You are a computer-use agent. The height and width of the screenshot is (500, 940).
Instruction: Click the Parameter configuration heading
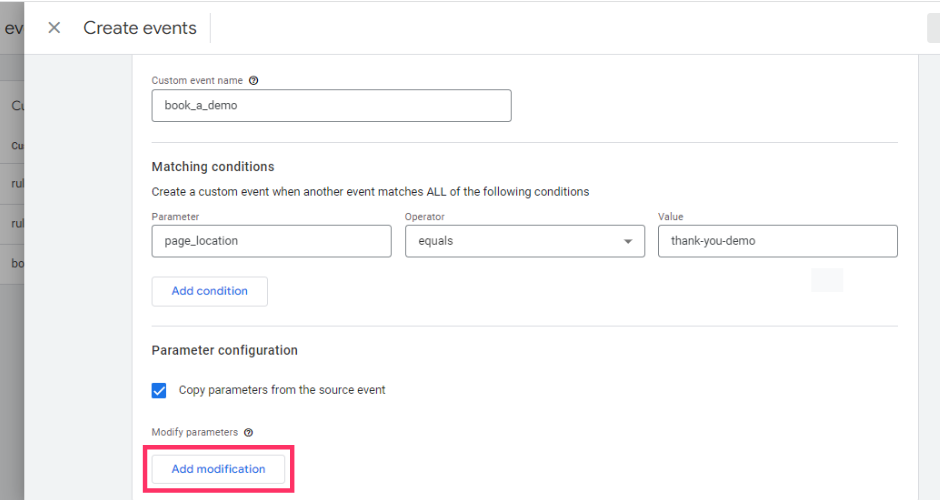pos(225,351)
